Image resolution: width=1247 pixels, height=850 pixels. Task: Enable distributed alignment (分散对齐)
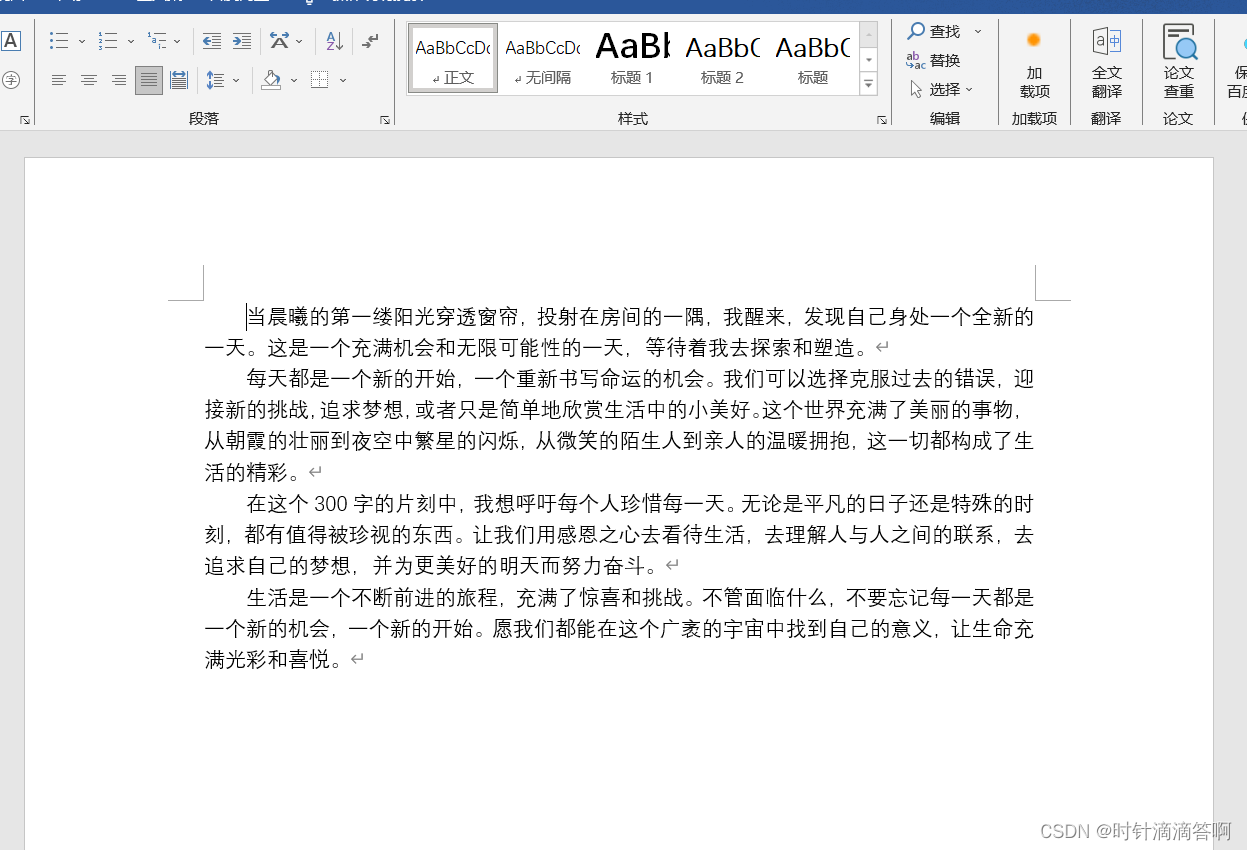click(179, 80)
